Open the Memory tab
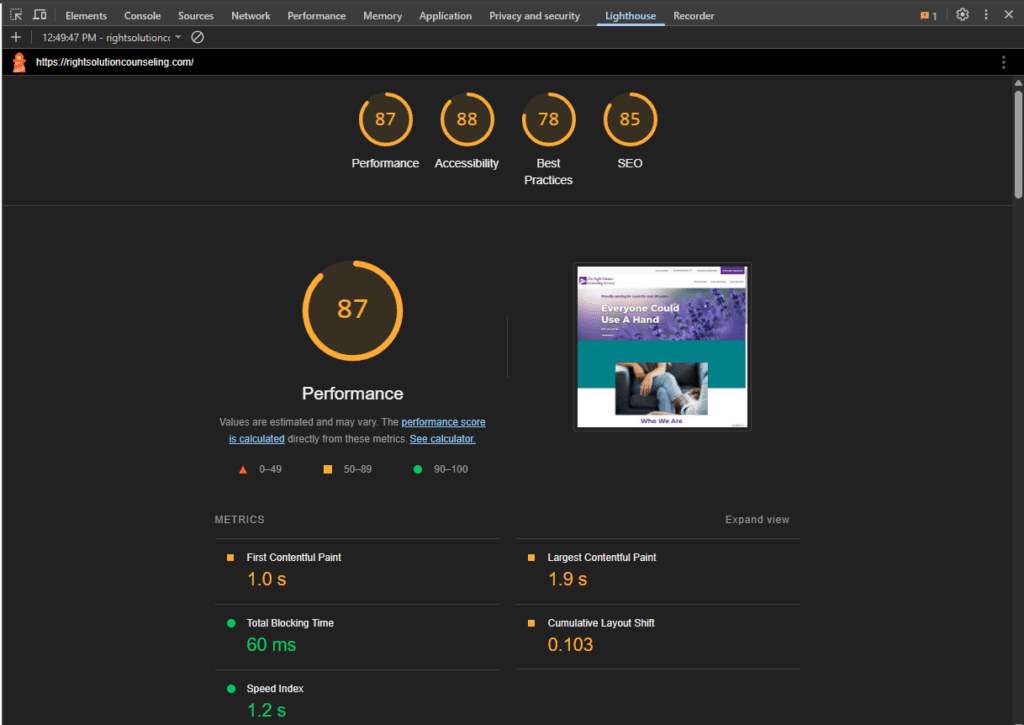The height and width of the screenshot is (725, 1024). [x=383, y=16]
